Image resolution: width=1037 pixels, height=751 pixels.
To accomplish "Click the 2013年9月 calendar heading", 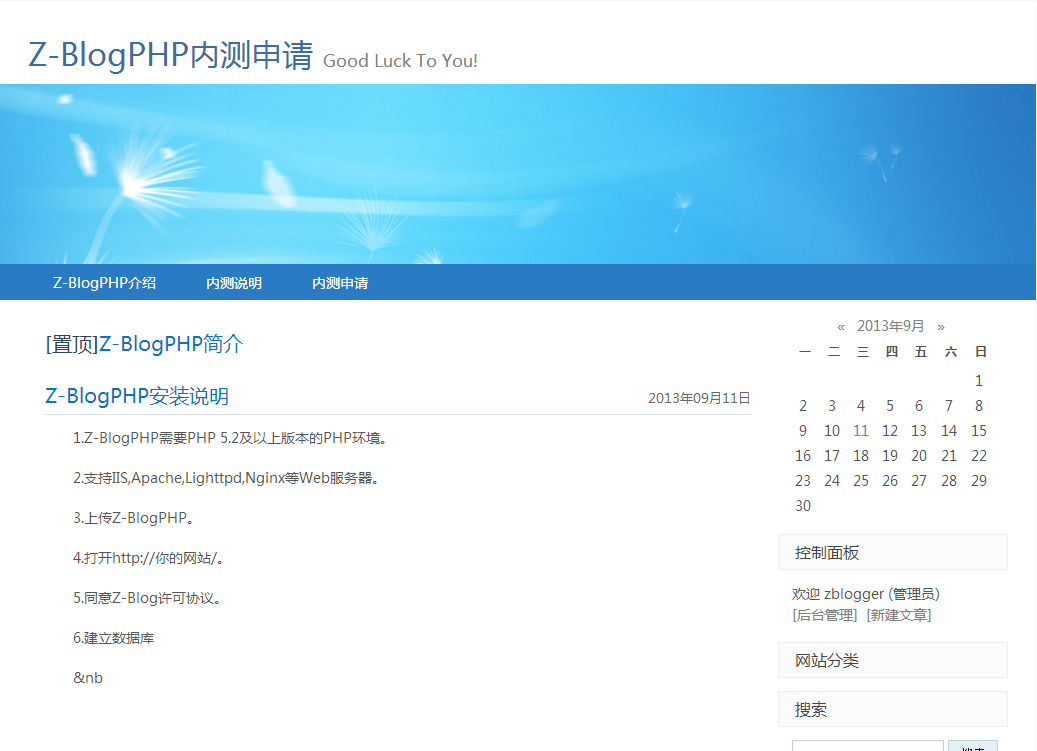I will tap(891, 326).
